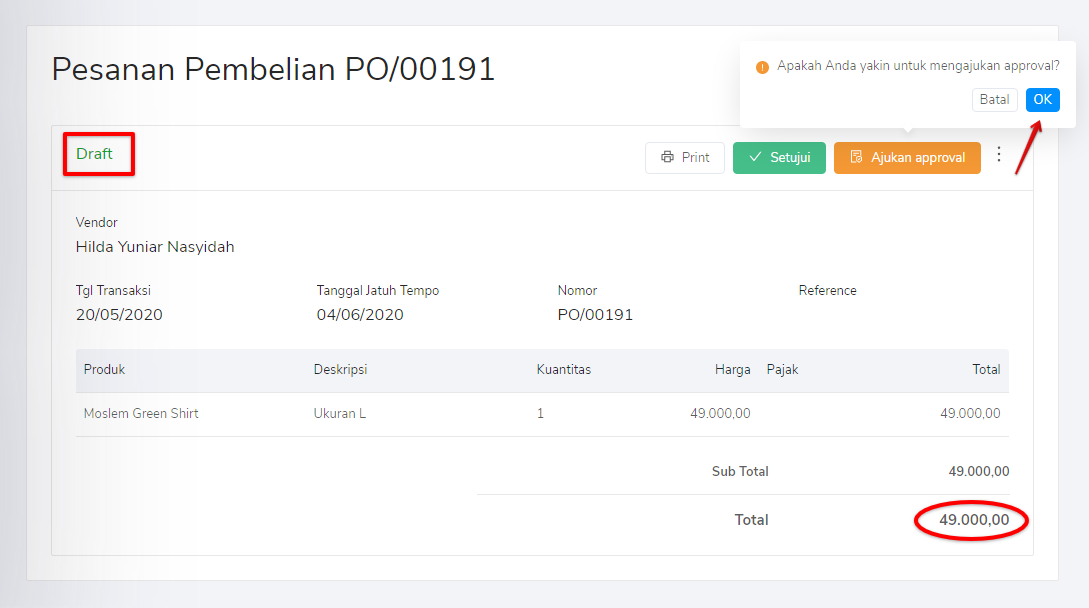Image resolution: width=1089 pixels, height=608 pixels.
Task: Click the Deskripsi column header
Action: point(340,369)
